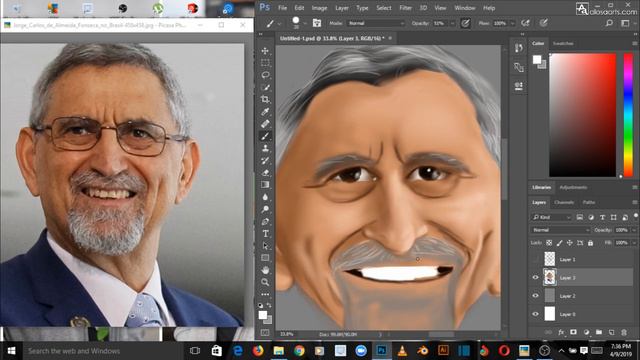Select the Eraser tool
This screenshot has height=360, width=640.
[x=265, y=173]
